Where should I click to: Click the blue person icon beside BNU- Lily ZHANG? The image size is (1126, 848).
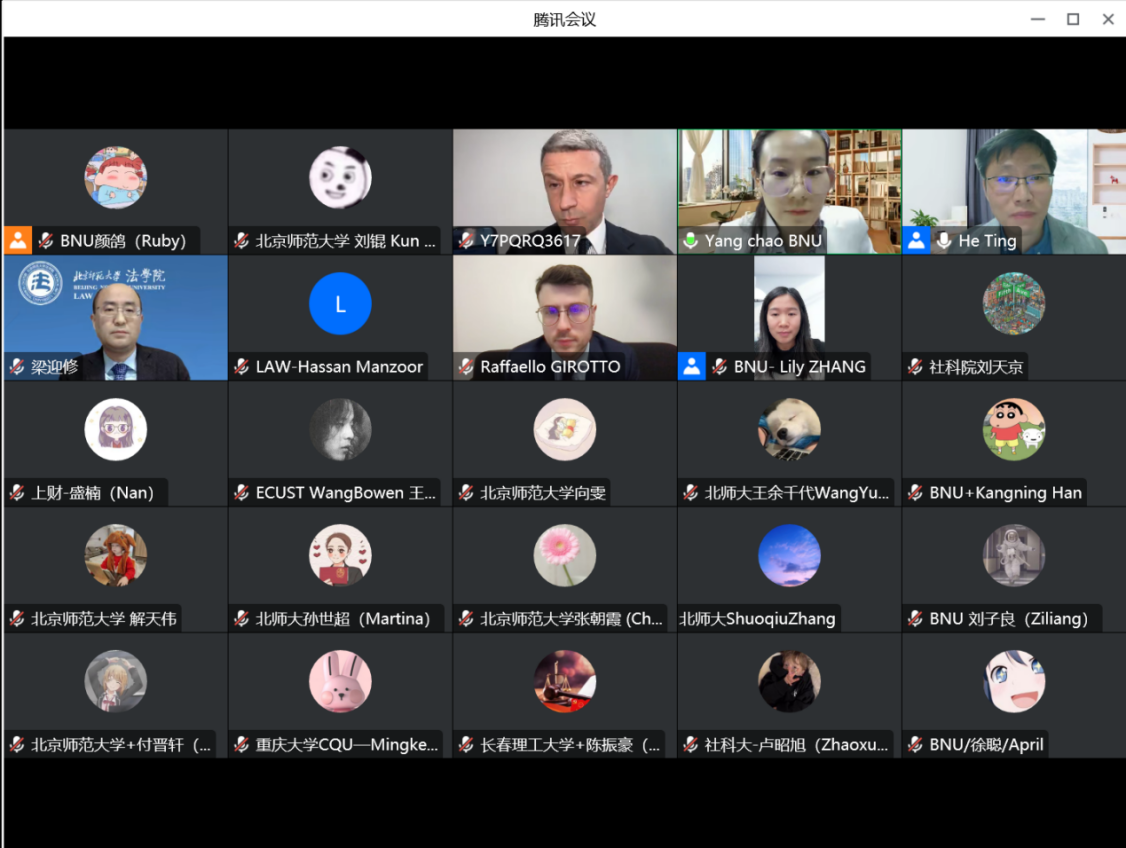click(692, 366)
